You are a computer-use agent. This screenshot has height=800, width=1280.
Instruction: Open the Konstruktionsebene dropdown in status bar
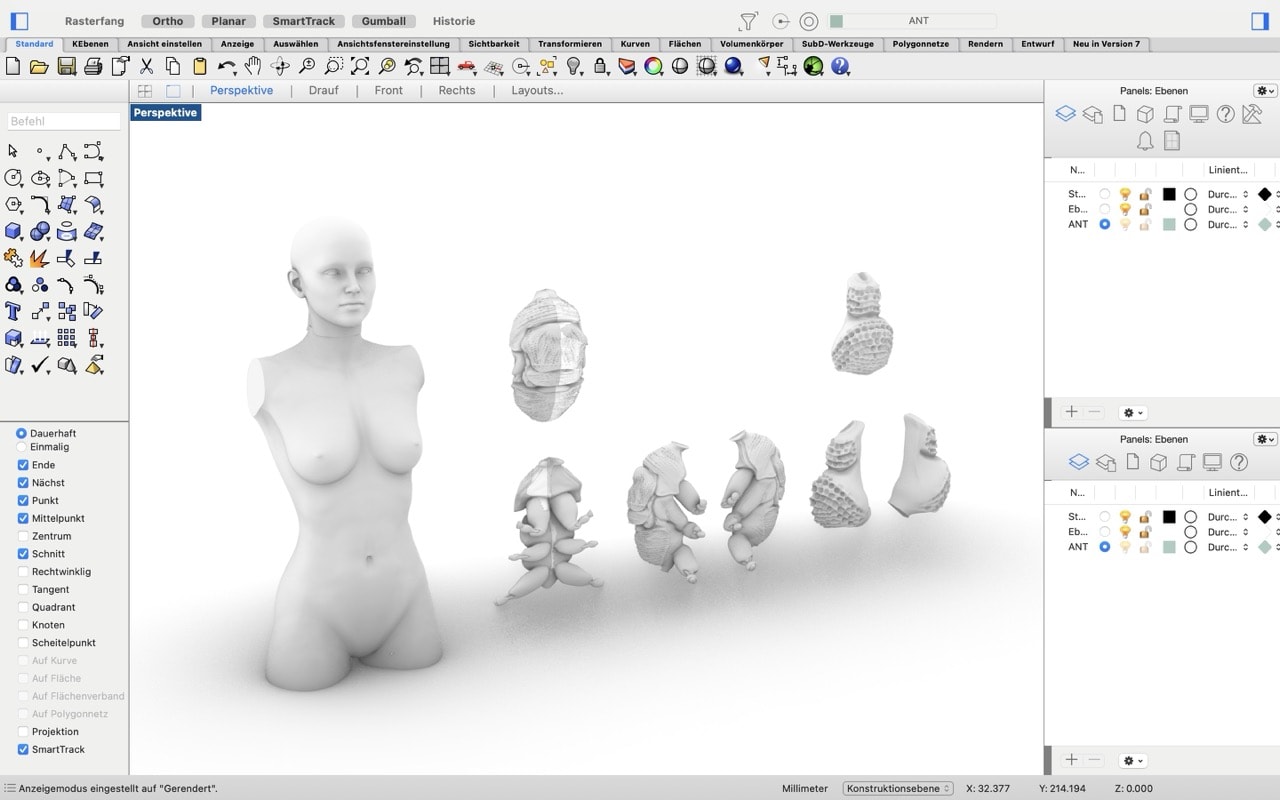897,788
